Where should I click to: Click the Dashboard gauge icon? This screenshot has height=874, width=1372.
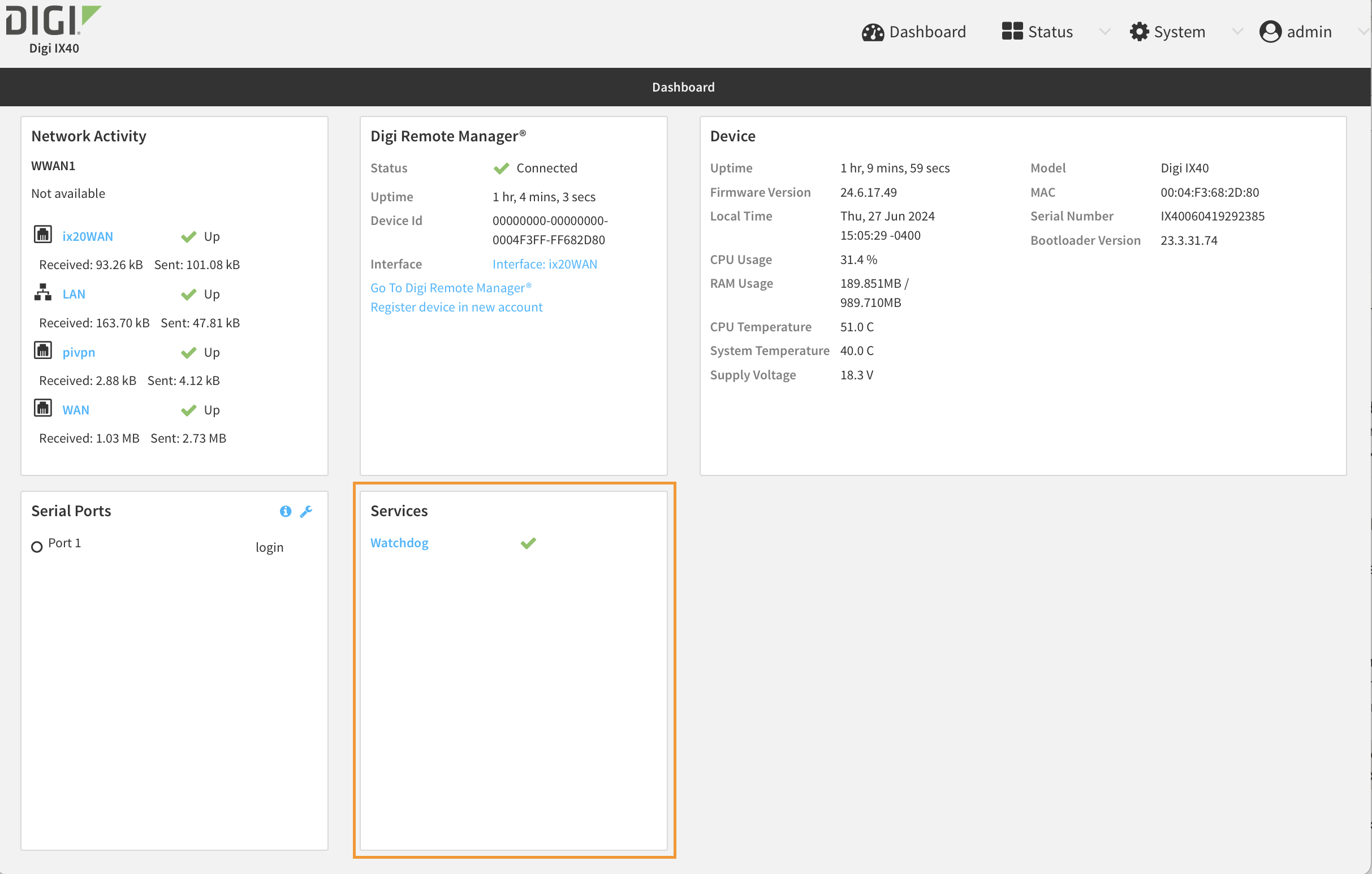pyautogui.click(x=872, y=32)
